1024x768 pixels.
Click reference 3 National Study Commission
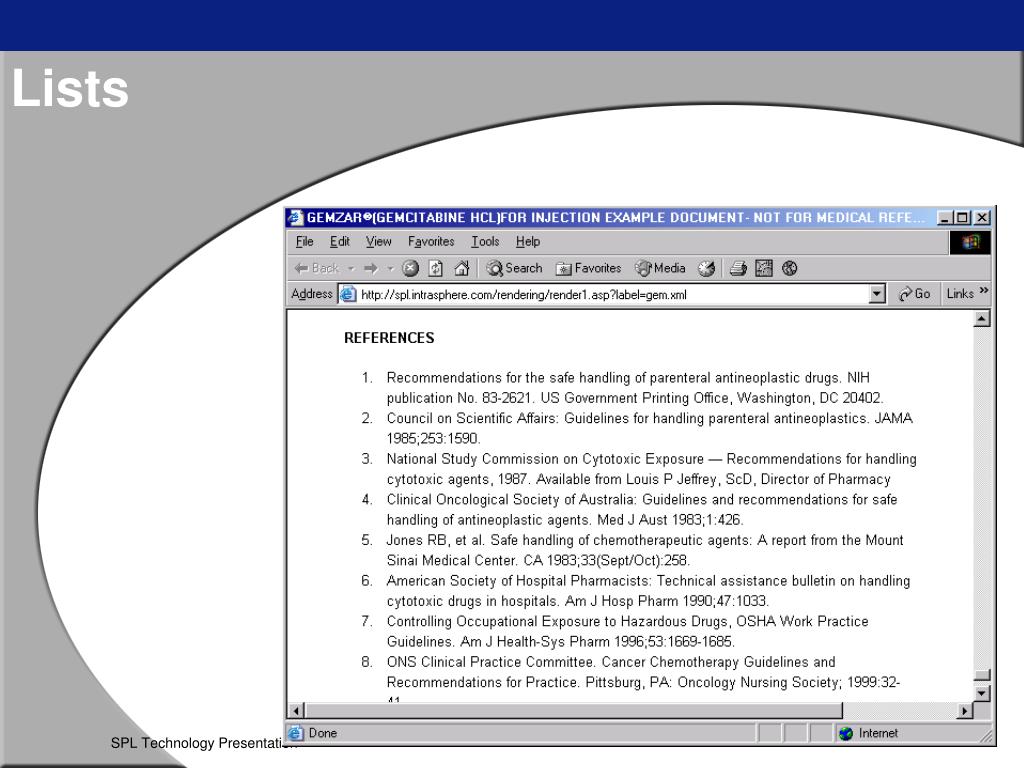pyautogui.click(x=651, y=469)
